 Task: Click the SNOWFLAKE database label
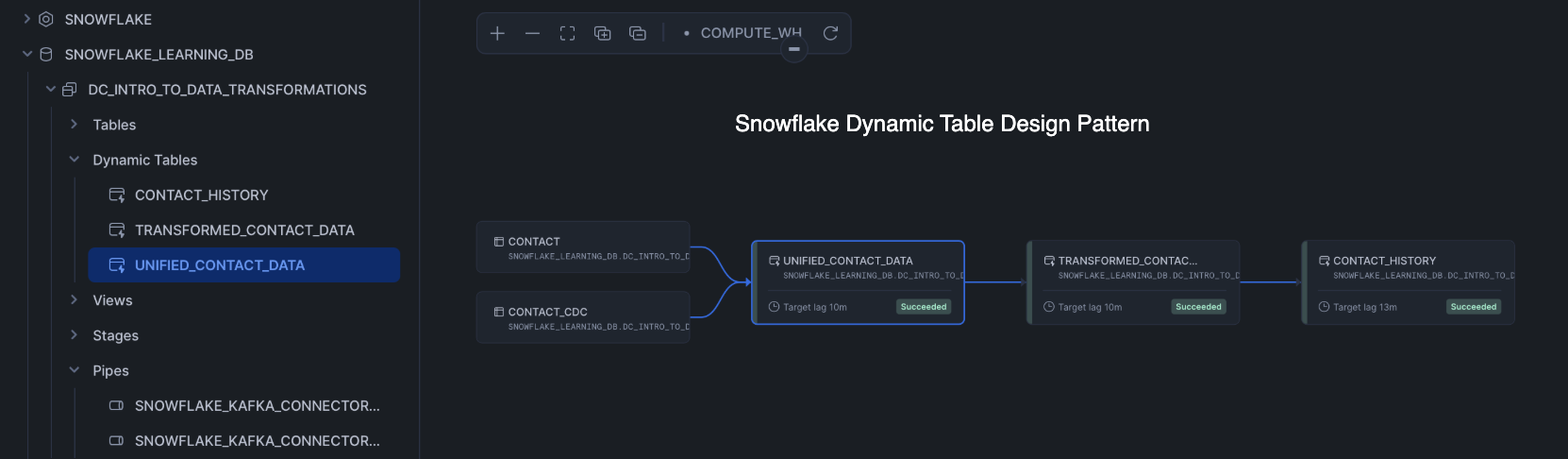(108, 19)
